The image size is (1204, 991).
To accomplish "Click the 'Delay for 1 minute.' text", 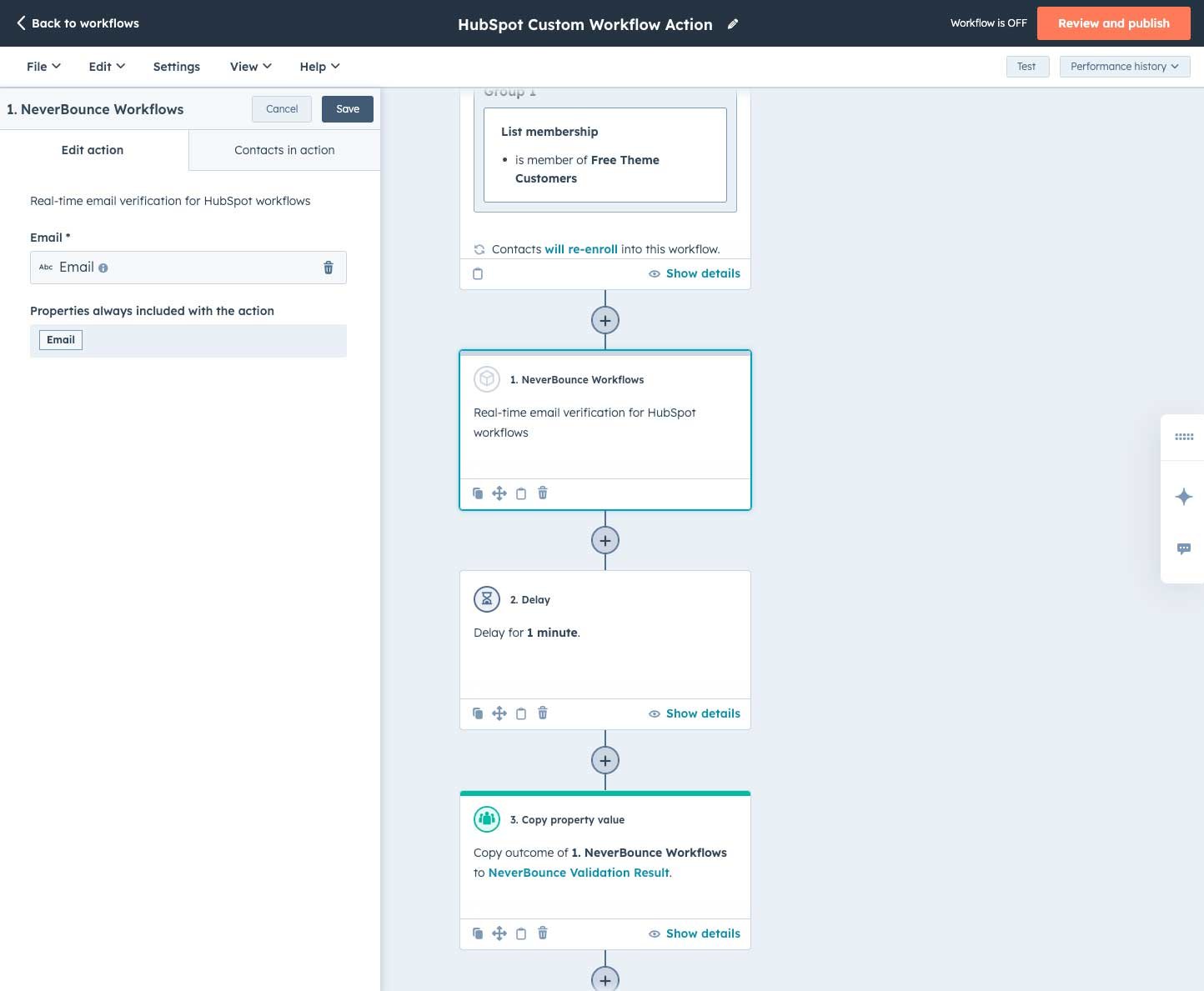I will (527, 633).
